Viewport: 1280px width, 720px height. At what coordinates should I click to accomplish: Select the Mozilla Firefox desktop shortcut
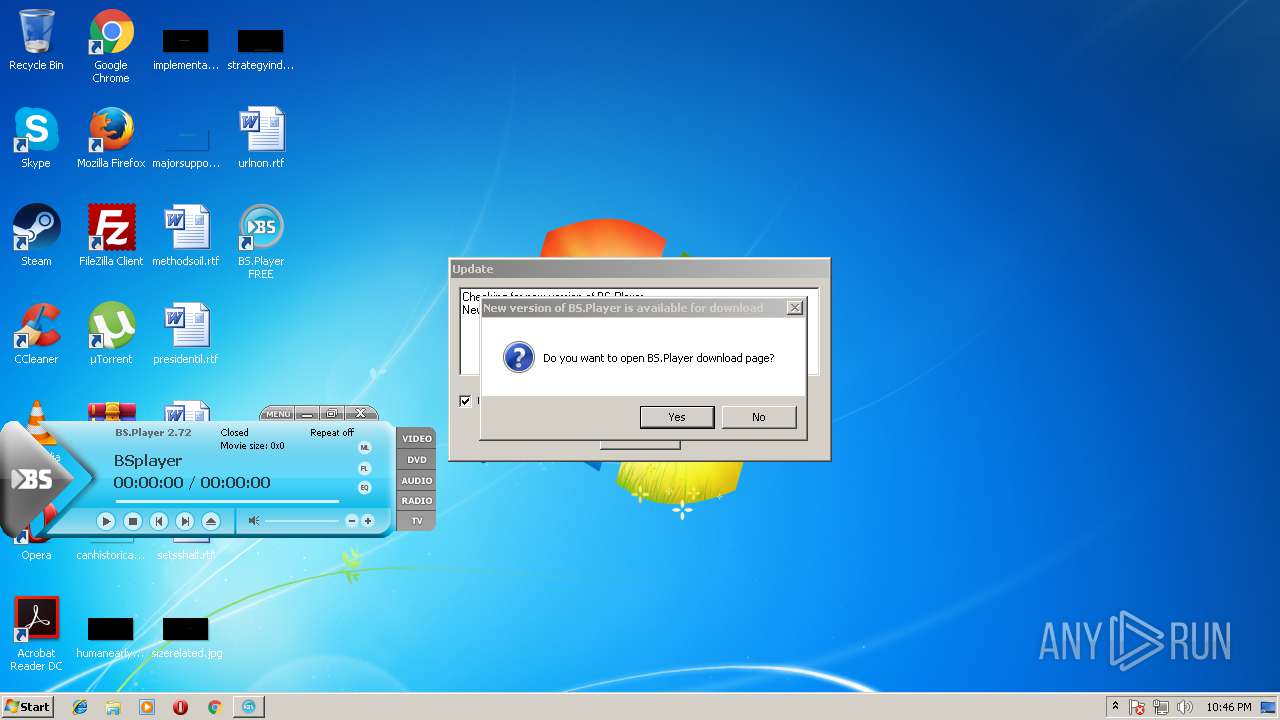click(111, 138)
